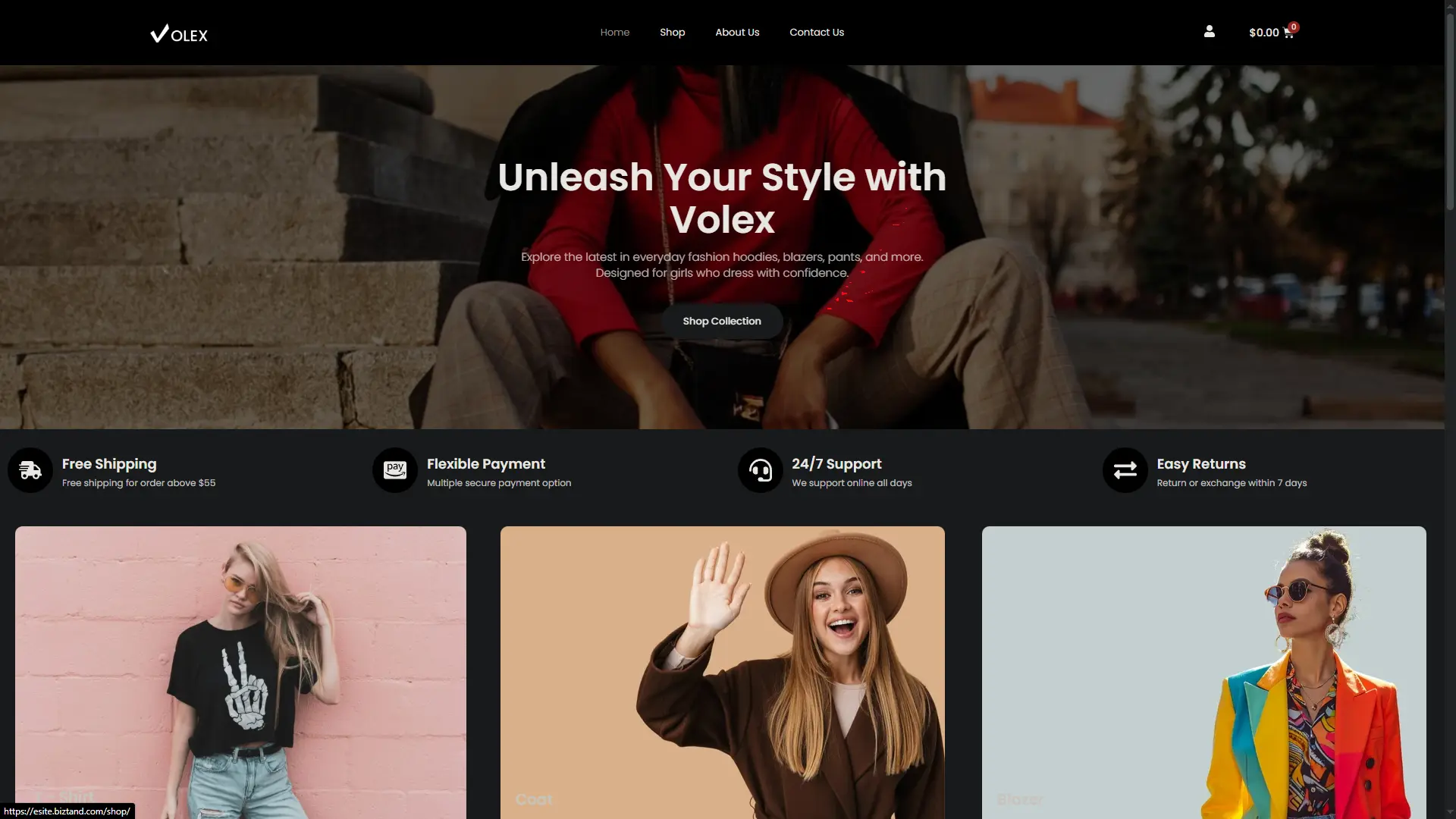Click the Shop Collection button
Image resolution: width=1456 pixels, height=819 pixels.
coord(722,321)
